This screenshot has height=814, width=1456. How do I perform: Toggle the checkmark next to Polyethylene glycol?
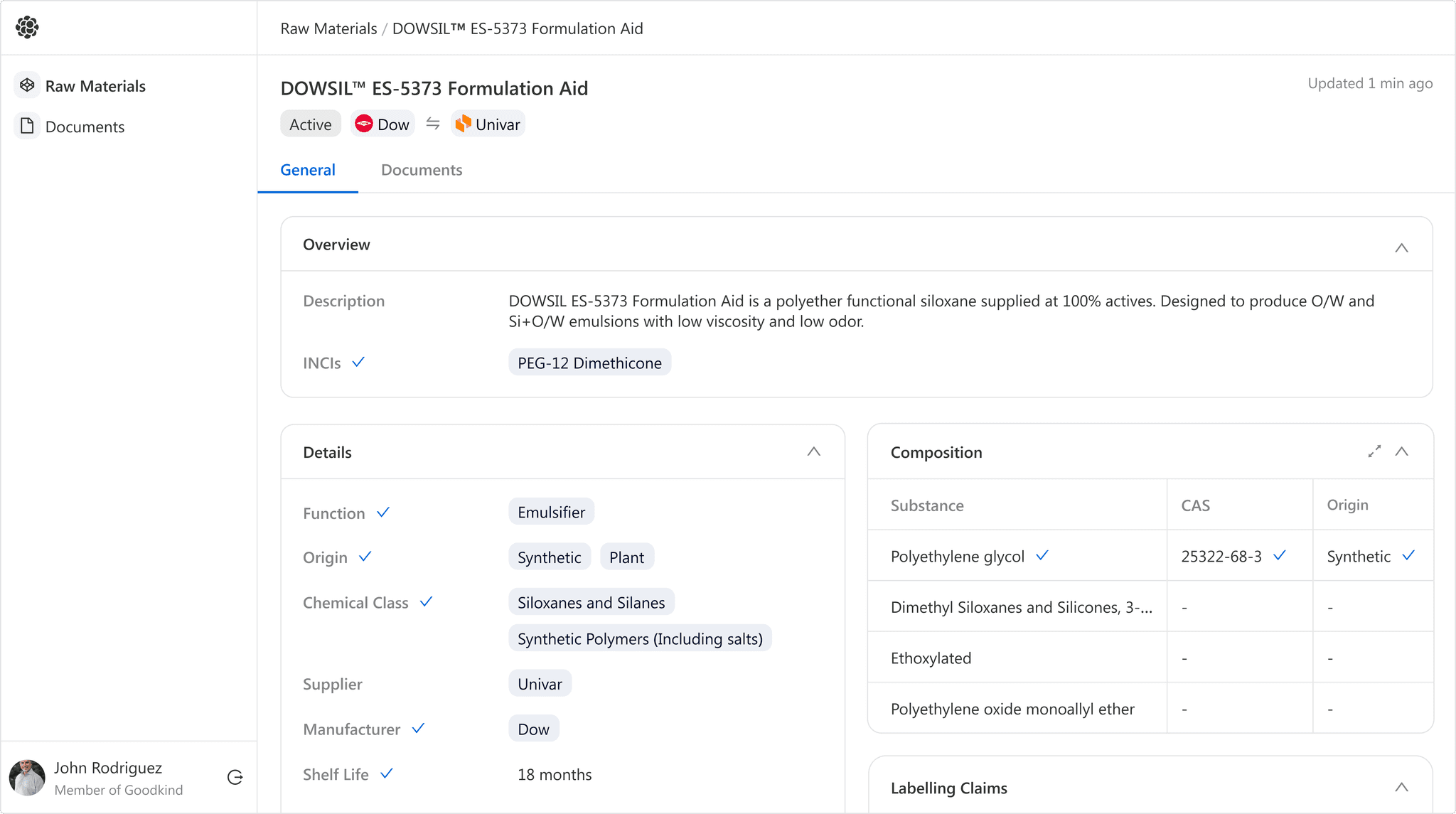(x=1042, y=555)
